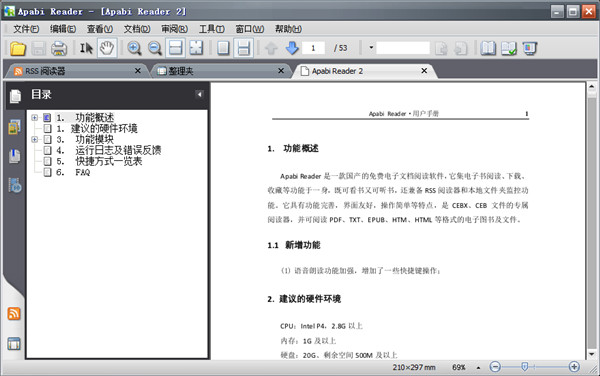Activate the hand pan tool
Screen dimensions: 600x376
pyautogui.click(x=107, y=48)
